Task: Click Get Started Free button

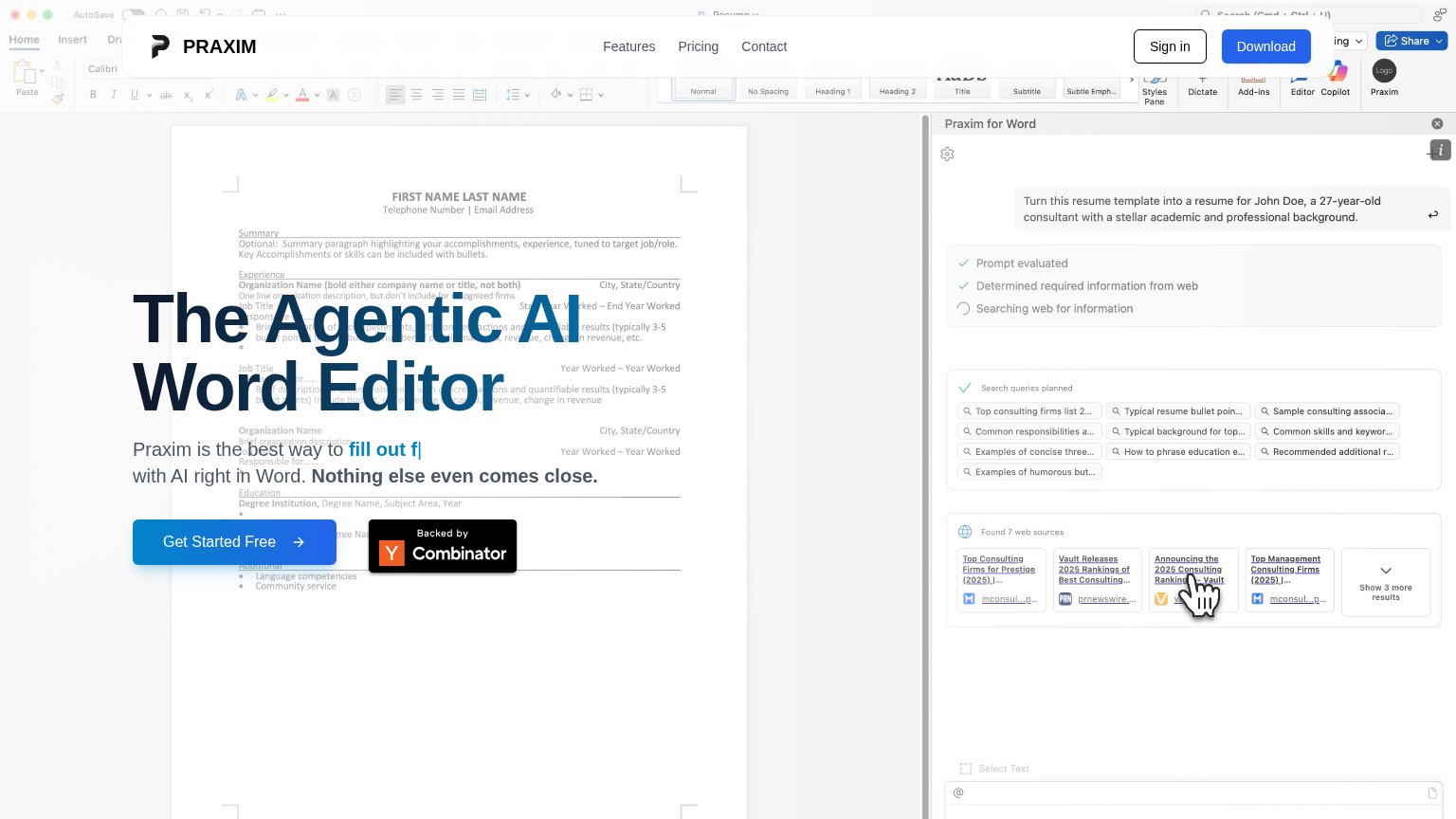Action: point(234,542)
